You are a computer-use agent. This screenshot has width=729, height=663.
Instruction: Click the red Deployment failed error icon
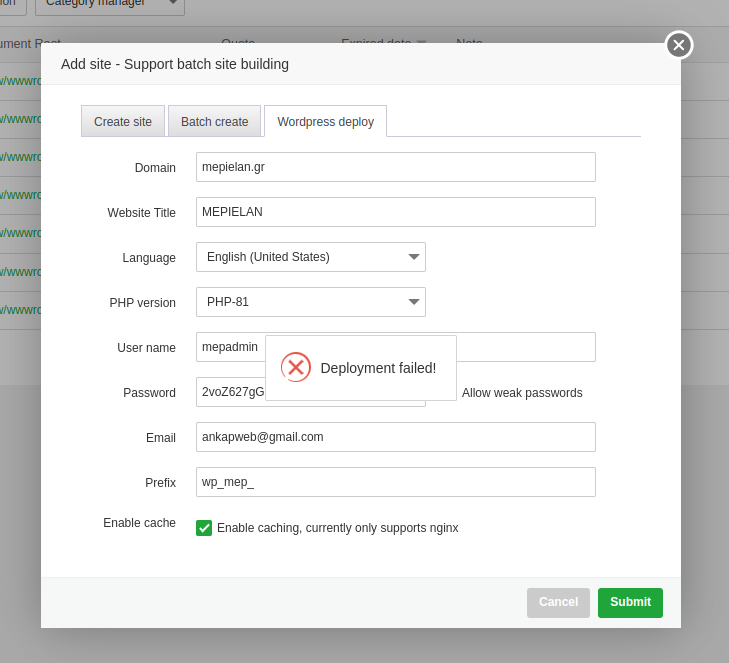point(296,368)
